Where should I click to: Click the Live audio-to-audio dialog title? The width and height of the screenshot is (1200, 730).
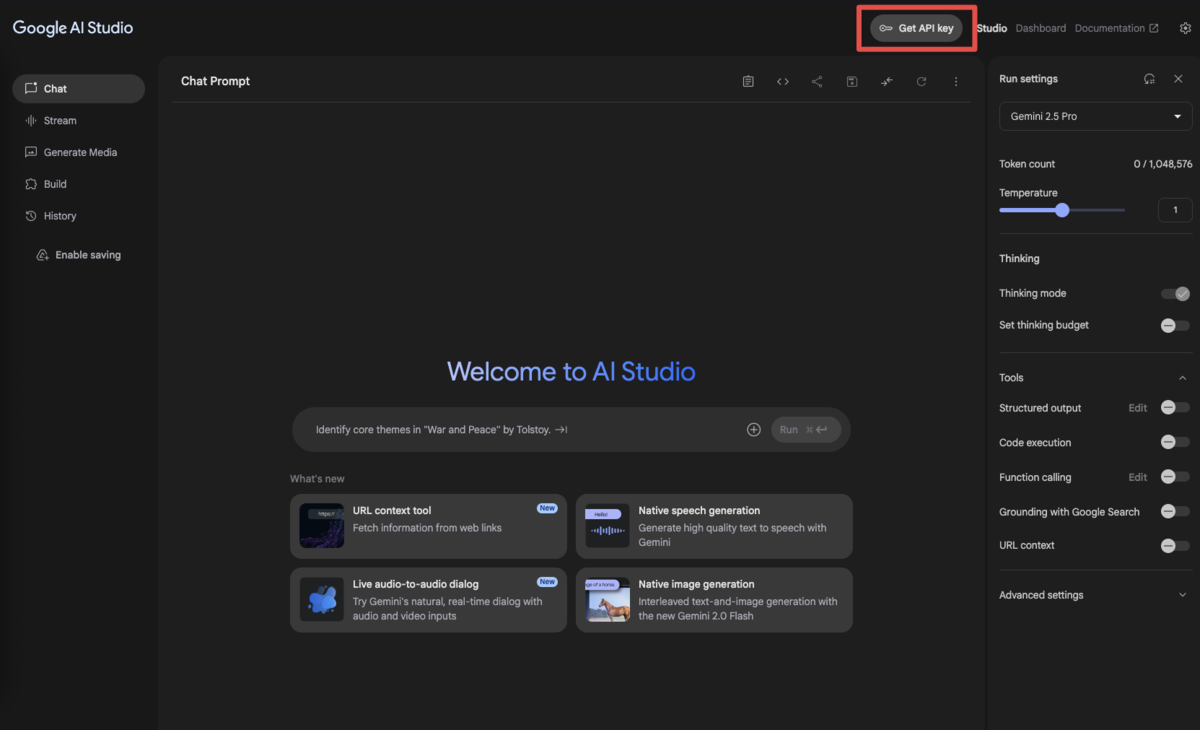(416, 585)
